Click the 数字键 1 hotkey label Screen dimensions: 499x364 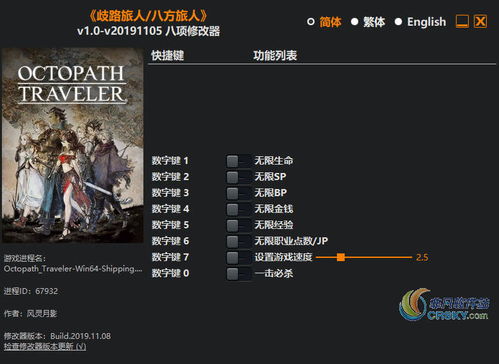click(x=170, y=161)
